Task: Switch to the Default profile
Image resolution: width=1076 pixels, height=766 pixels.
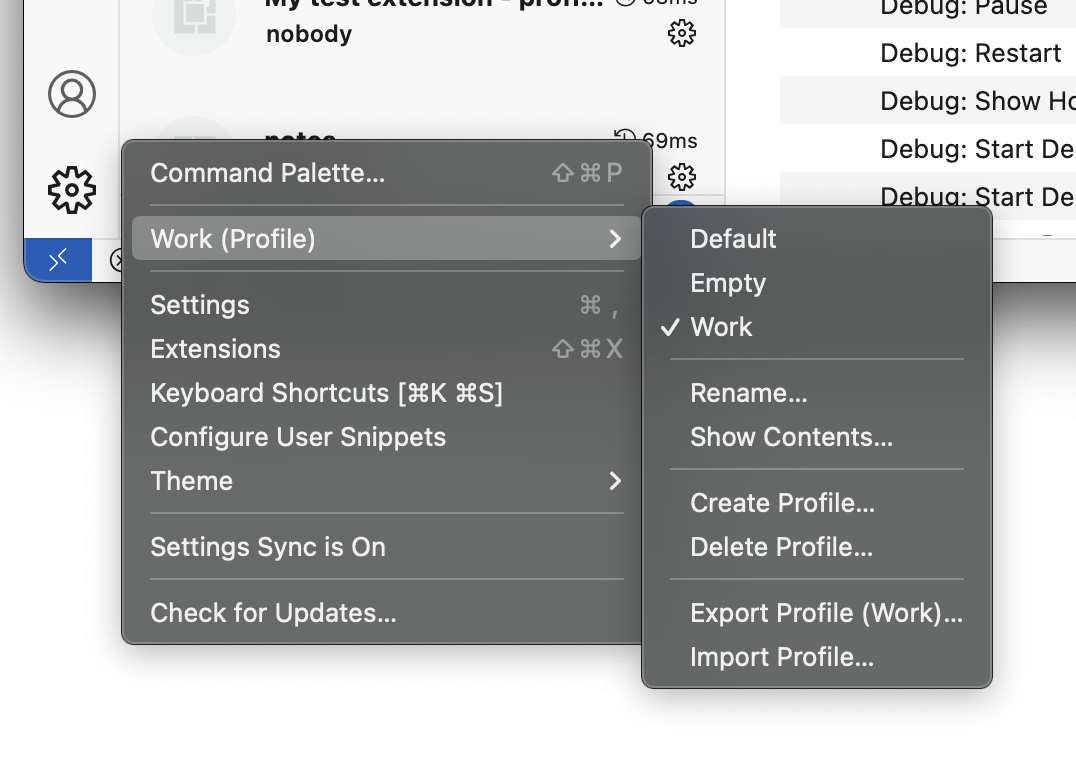Action: [x=733, y=239]
